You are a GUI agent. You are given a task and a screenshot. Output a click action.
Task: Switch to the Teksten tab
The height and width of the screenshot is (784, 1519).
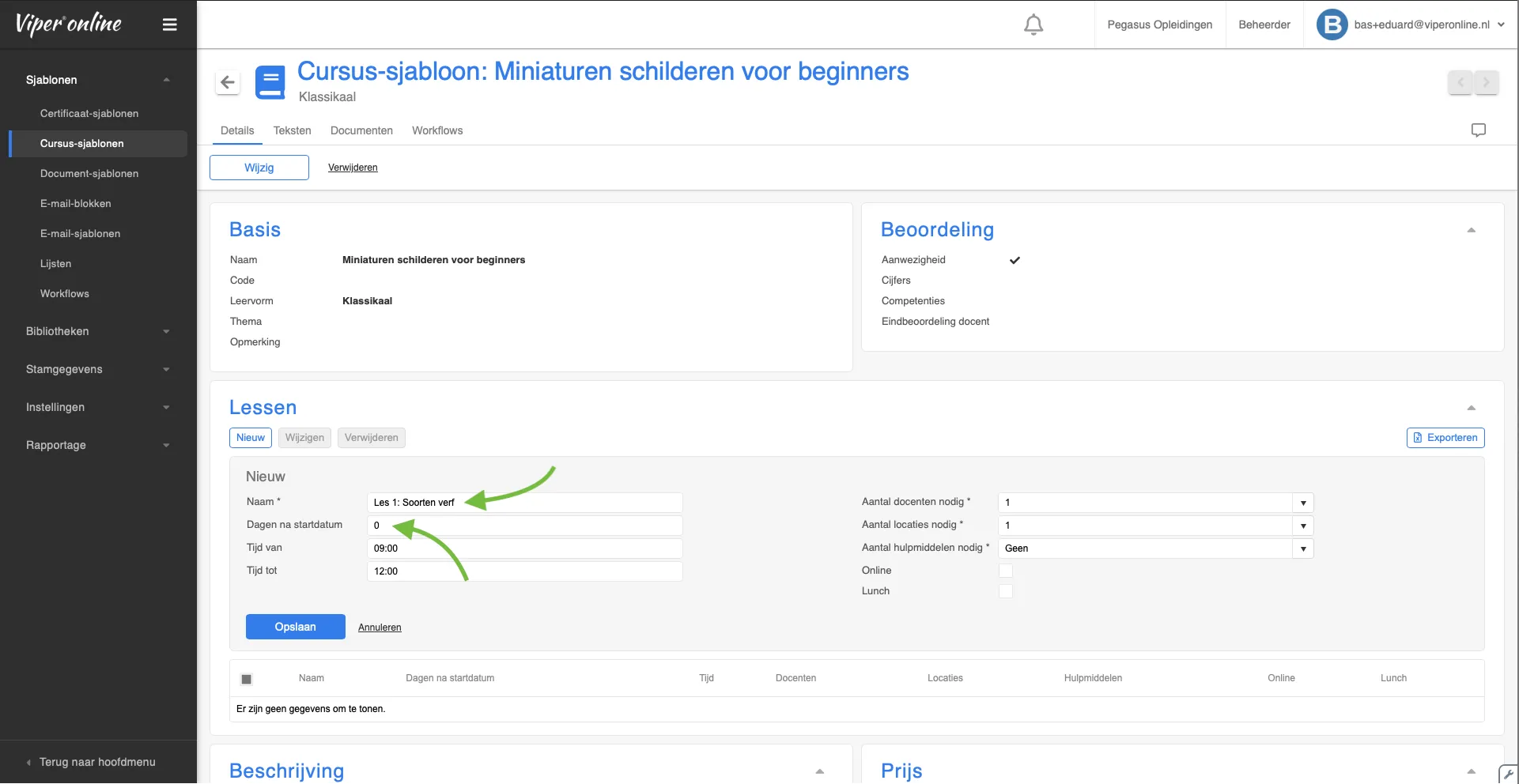pos(292,130)
